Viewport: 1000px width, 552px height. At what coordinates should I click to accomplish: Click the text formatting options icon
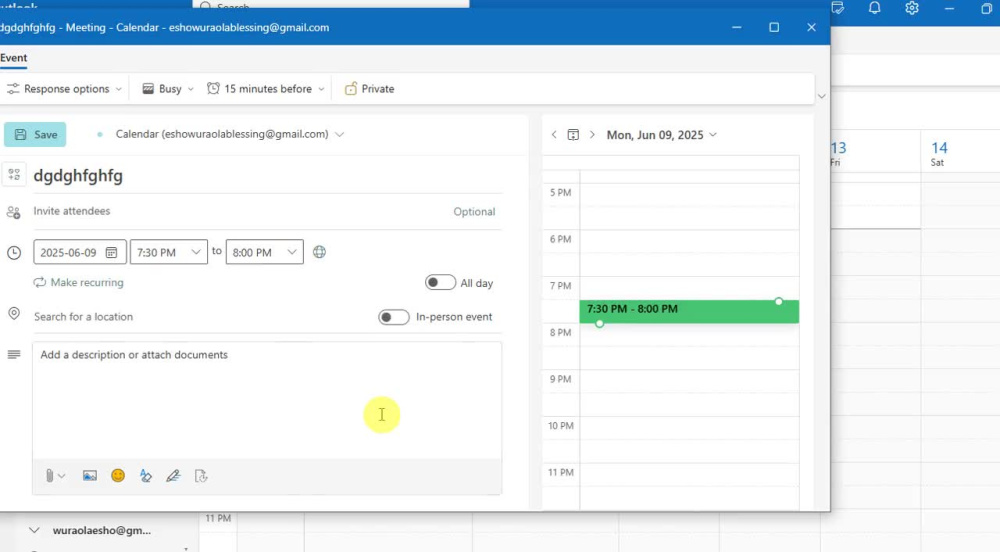tap(146, 476)
